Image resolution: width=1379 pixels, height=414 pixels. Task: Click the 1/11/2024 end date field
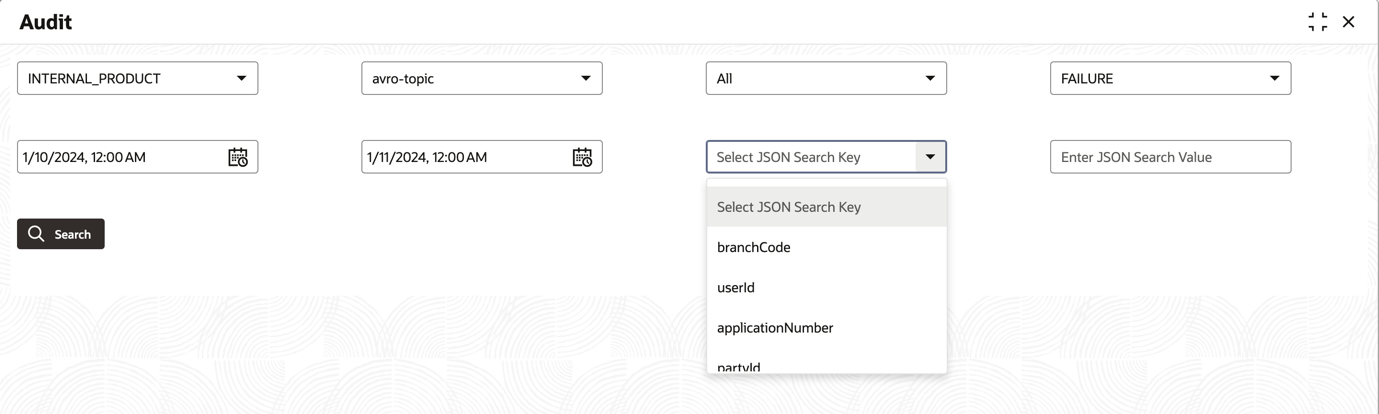coord(482,157)
